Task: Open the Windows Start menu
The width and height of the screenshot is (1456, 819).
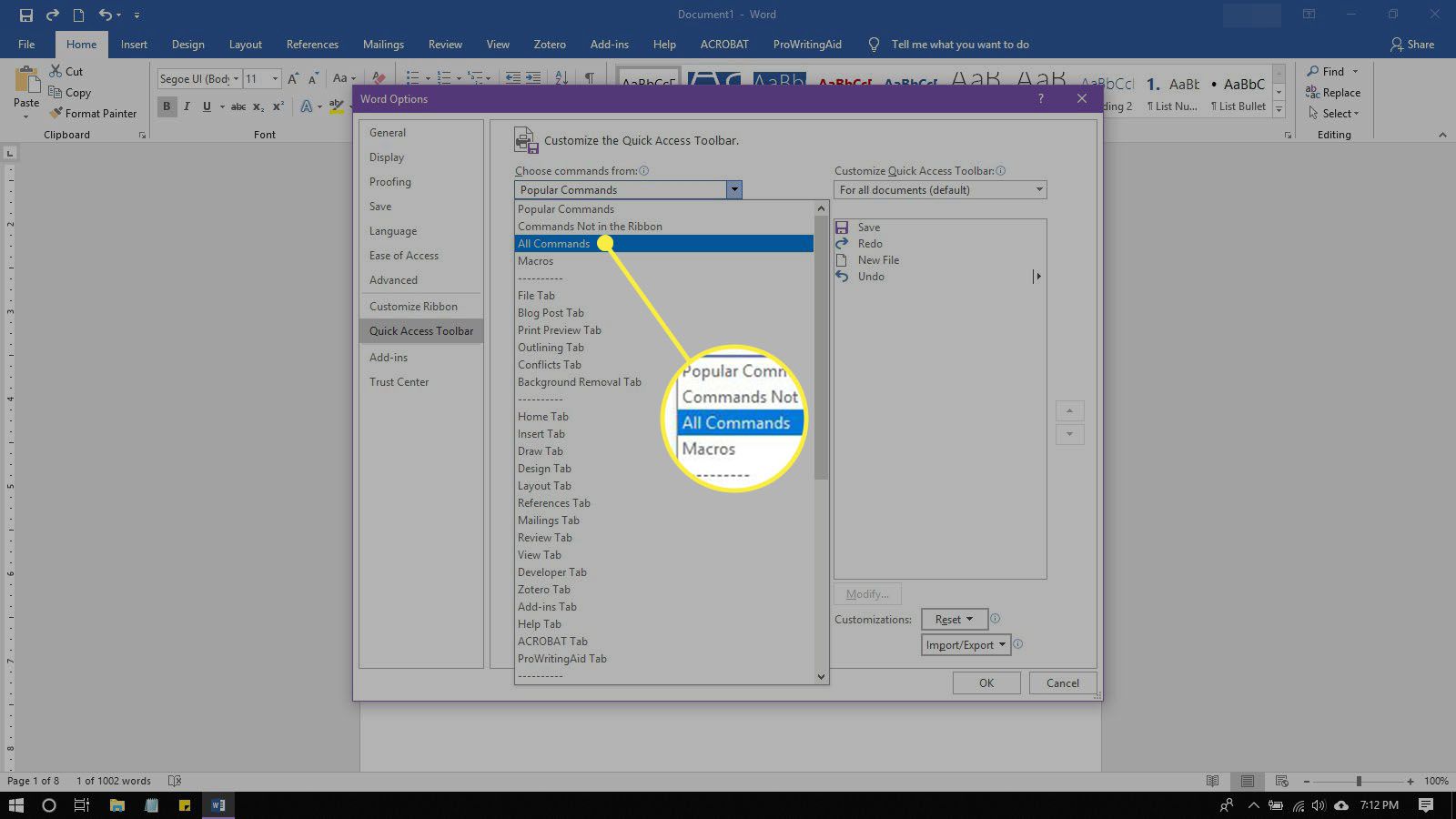Action: tap(15, 805)
